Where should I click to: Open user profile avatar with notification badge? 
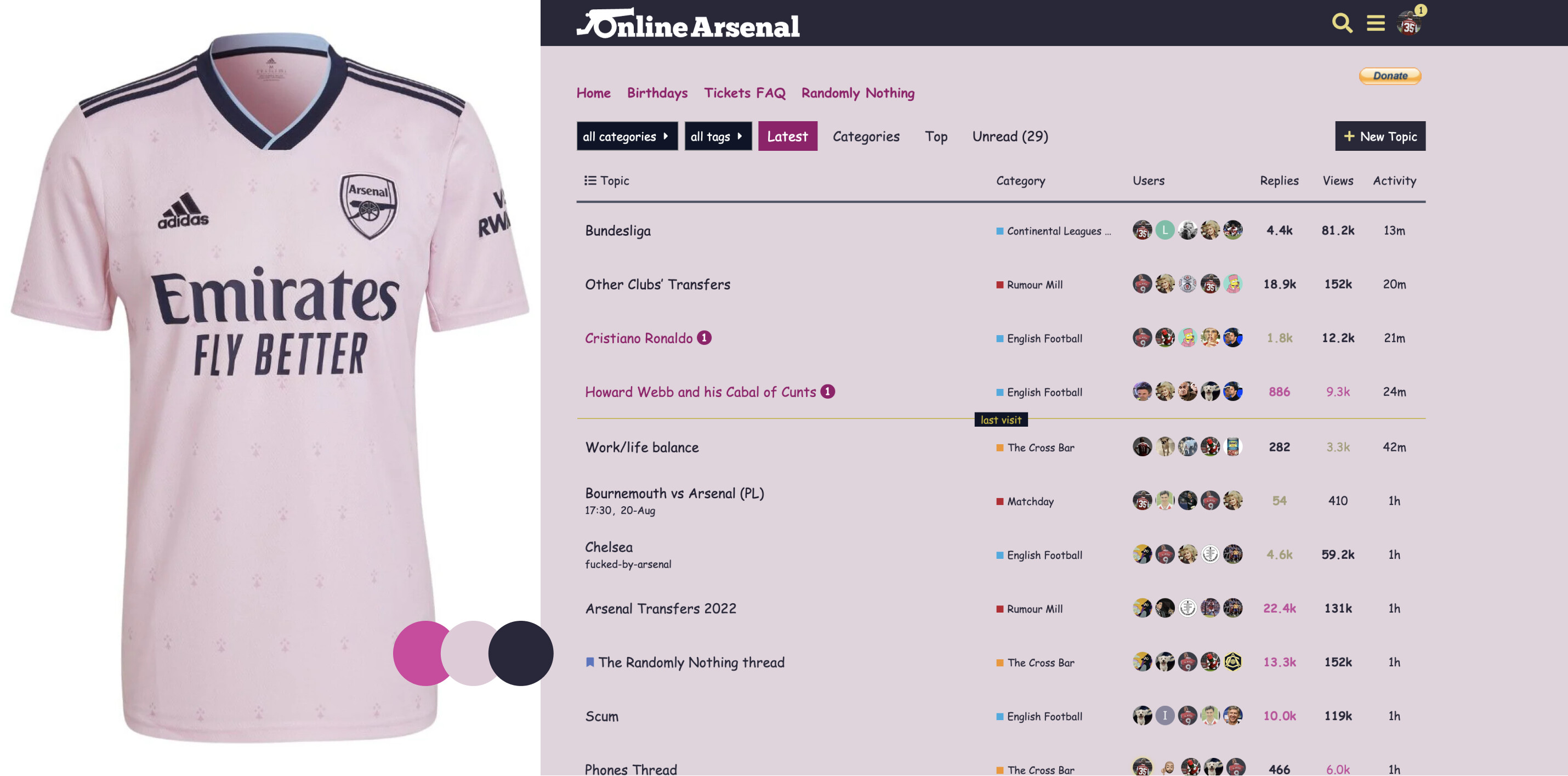click(x=1408, y=23)
